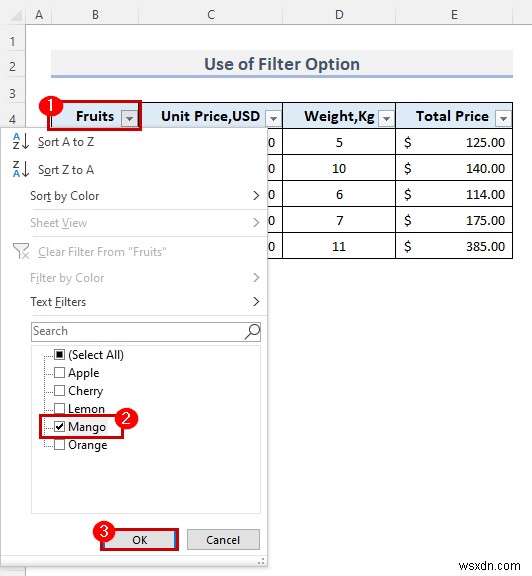Image resolution: width=532 pixels, height=576 pixels.
Task: Check the Orange checkbox
Action: coord(60,444)
